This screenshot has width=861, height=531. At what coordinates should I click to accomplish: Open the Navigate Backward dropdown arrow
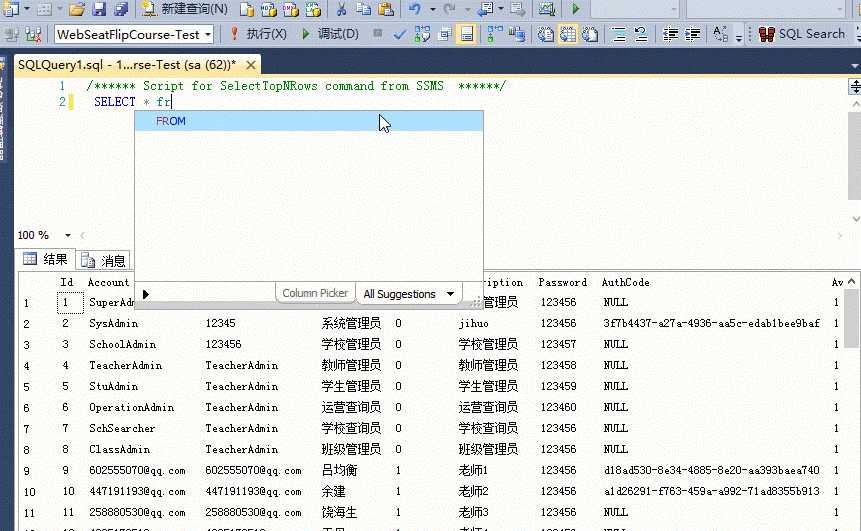tap(501, 9)
